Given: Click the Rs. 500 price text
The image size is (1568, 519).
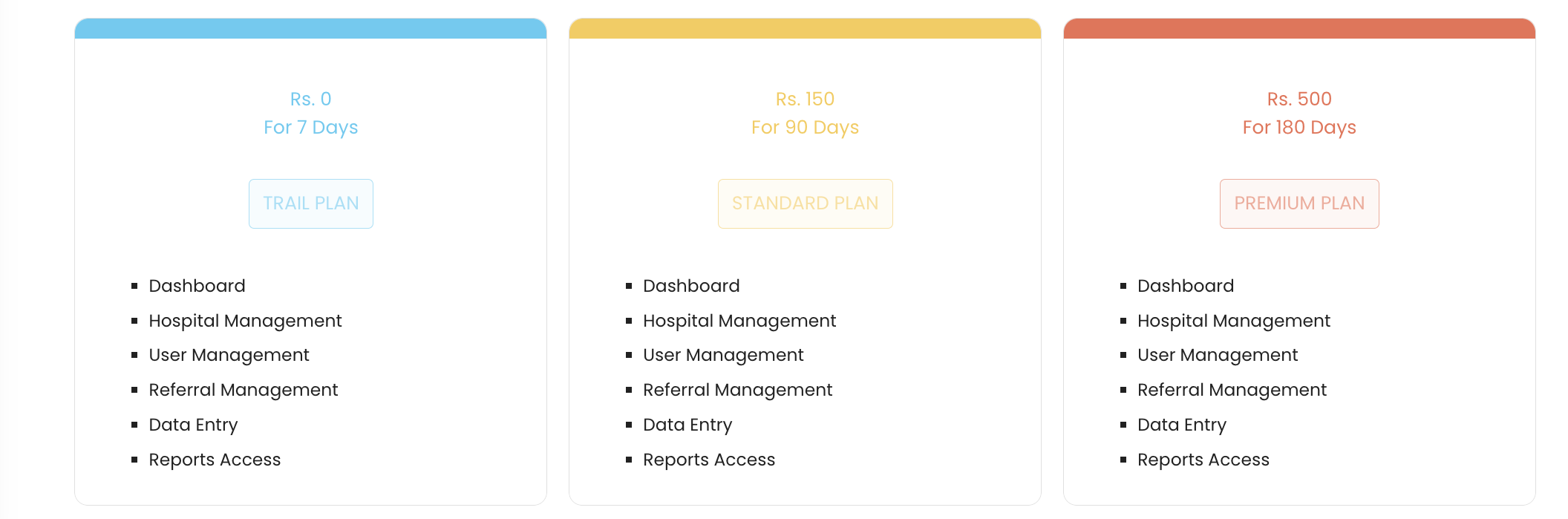Looking at the screenshot, I should 1299,99.
